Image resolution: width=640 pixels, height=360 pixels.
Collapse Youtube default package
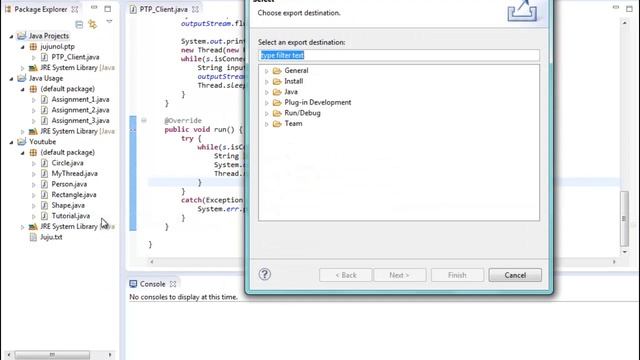coord(22,153)
